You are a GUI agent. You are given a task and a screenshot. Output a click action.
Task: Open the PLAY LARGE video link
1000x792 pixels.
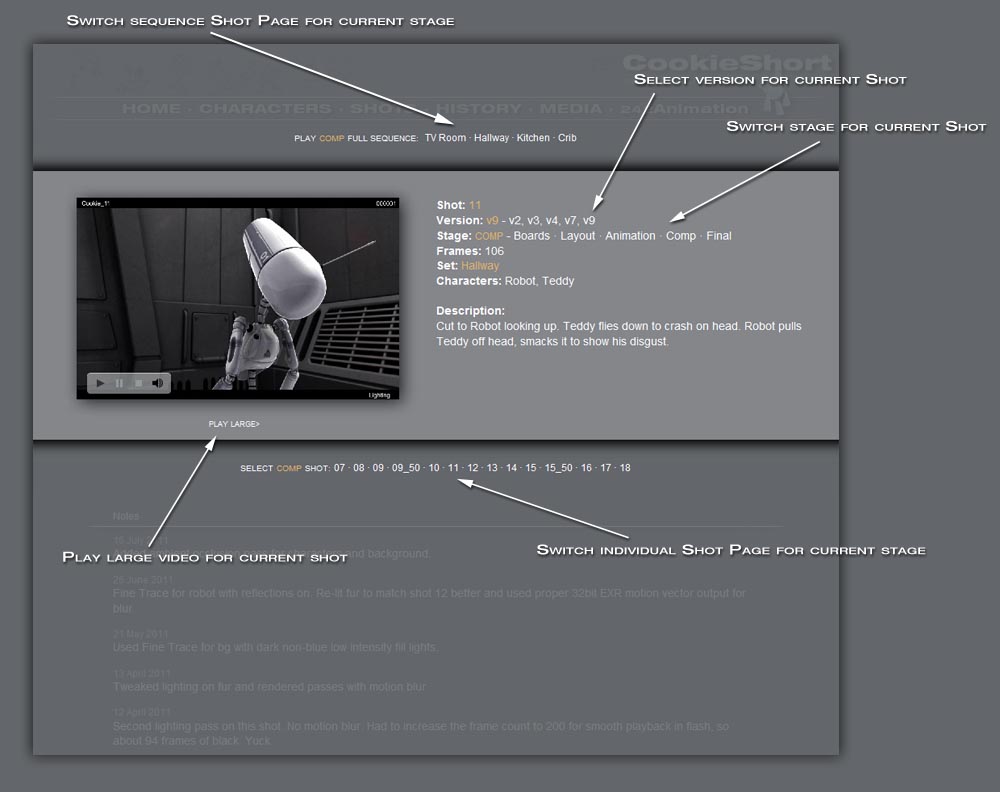[234, 424]
